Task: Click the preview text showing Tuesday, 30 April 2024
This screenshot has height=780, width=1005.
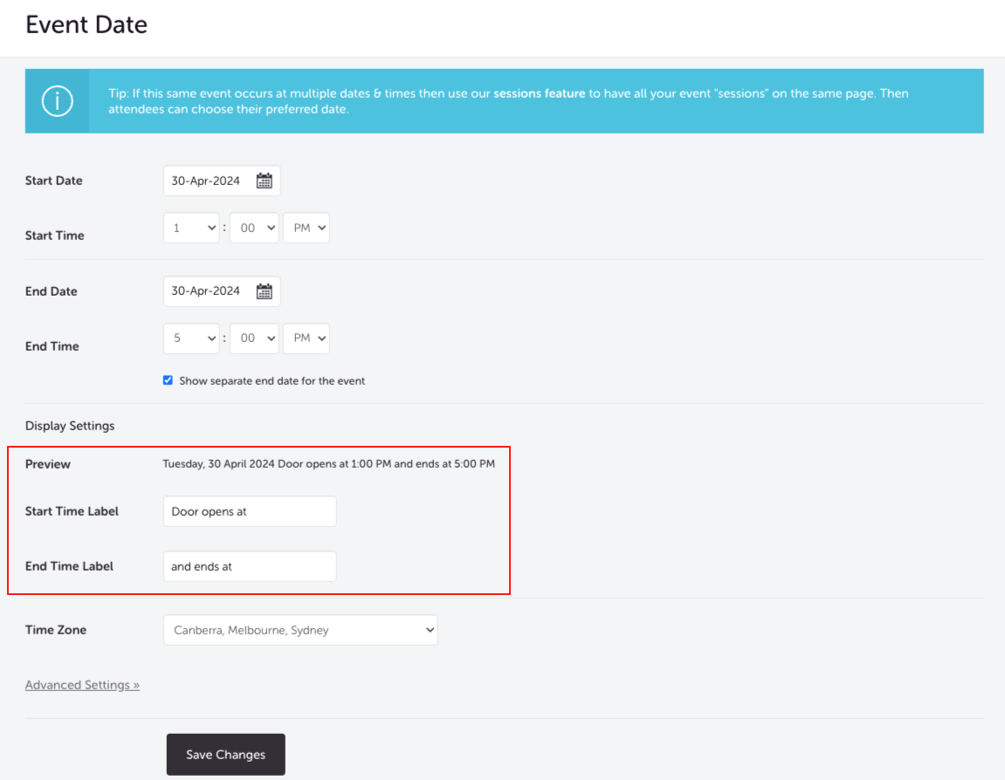Action: pyautogui.click(x=328, y=463)
